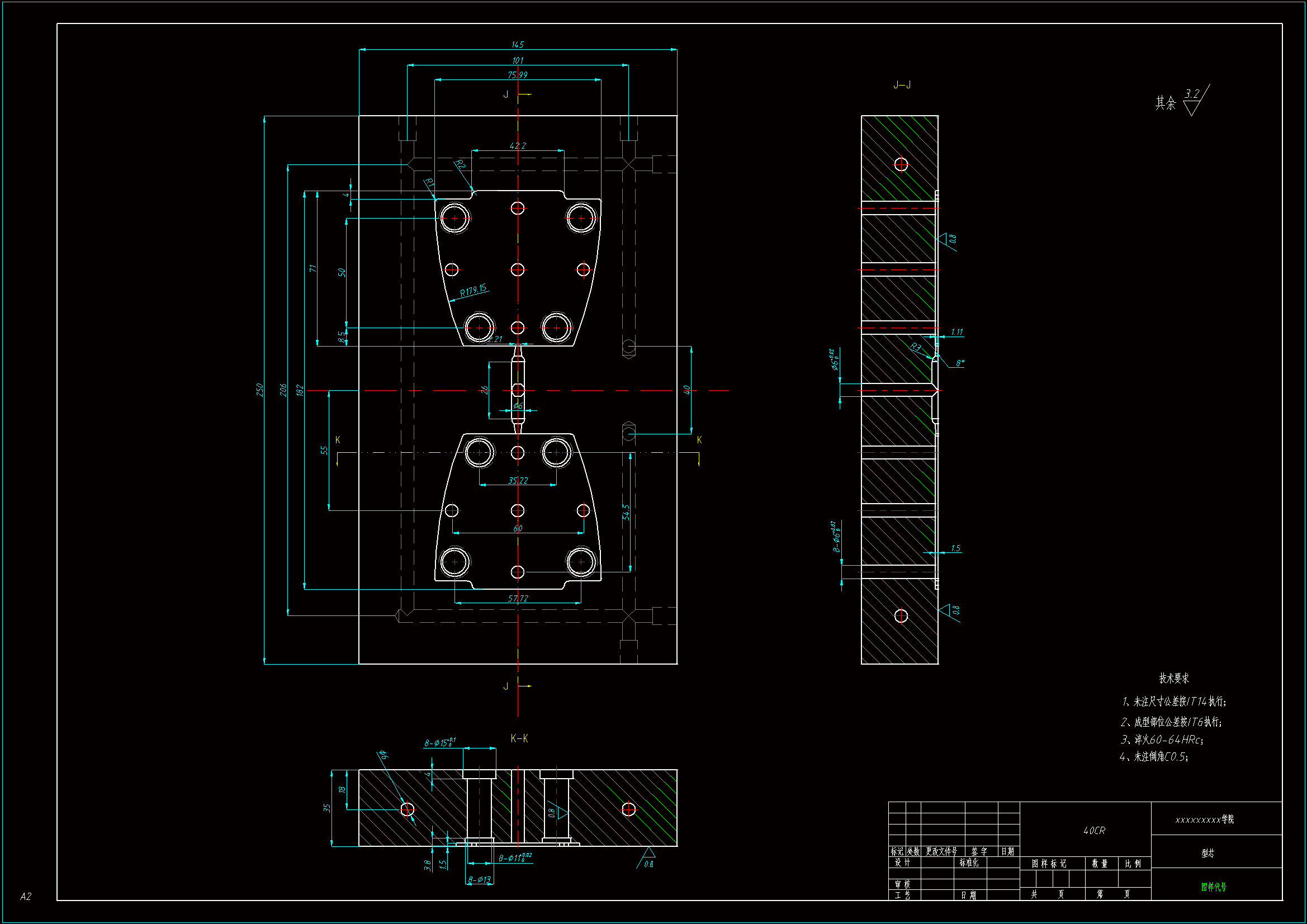Click the 型芯 part name text
Viewport: 1307px width, 924px height.
click(1207, 853)
